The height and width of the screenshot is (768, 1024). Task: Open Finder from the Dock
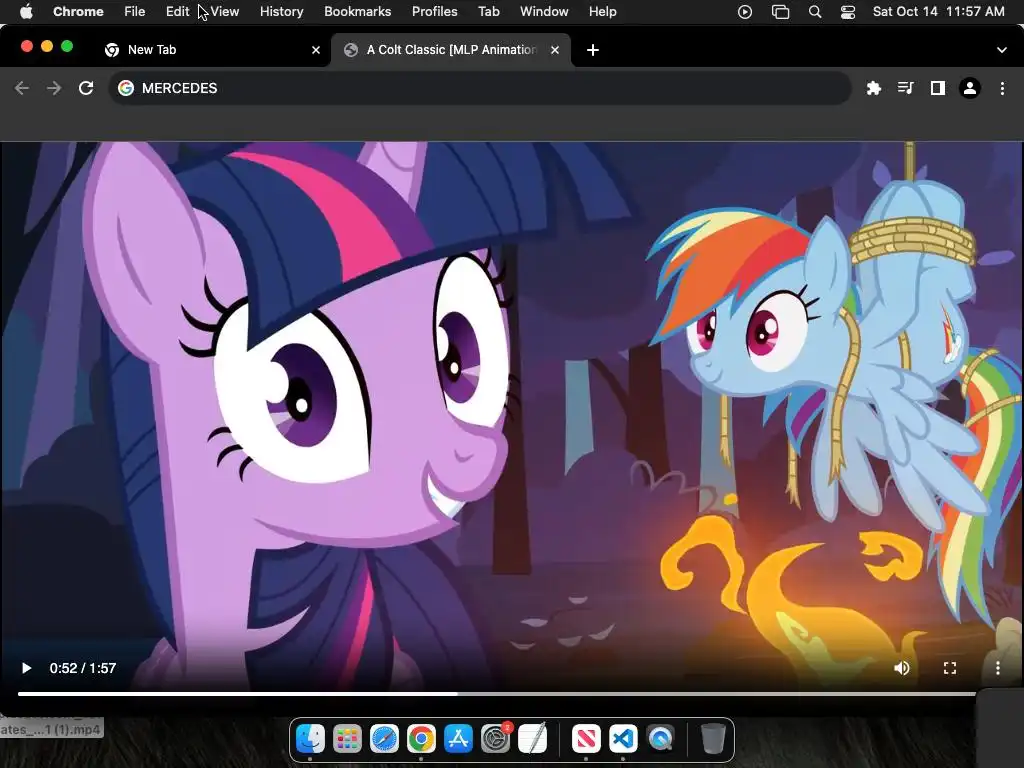pyautogui.click(x=310, y=739)
